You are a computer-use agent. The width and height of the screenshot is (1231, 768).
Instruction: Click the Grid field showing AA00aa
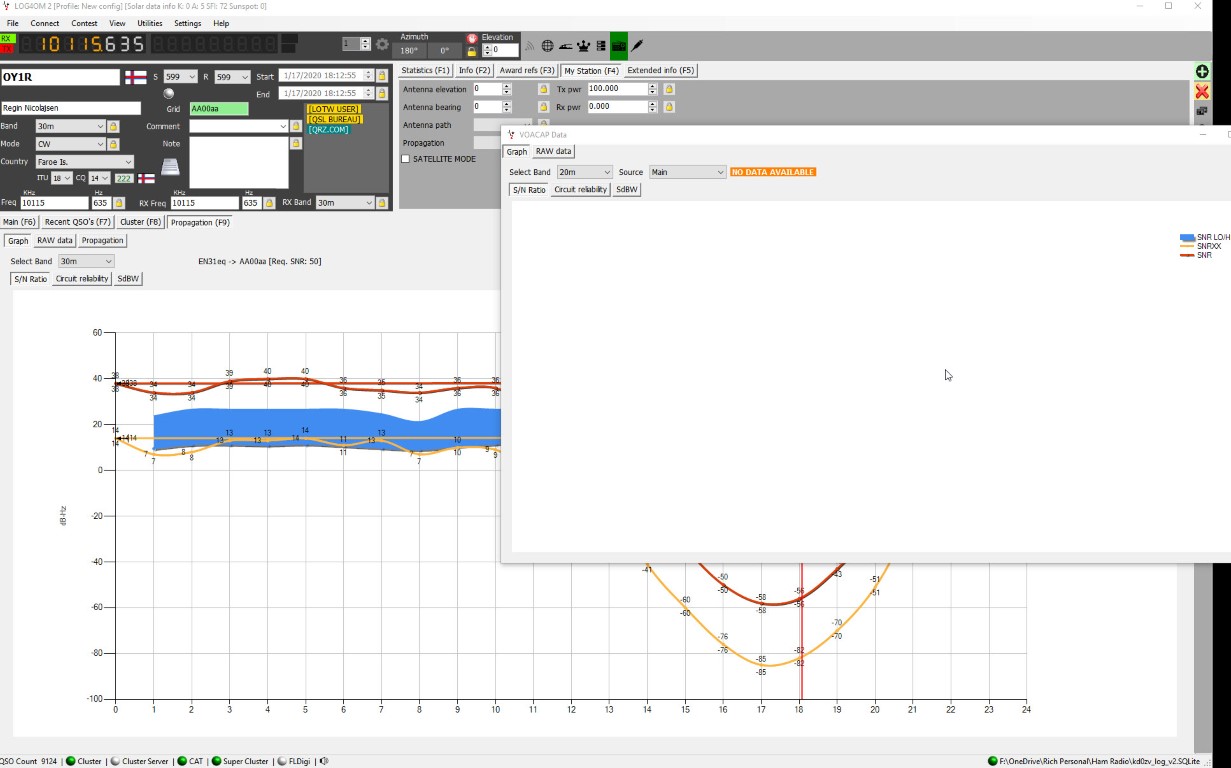(x=219, y=109)
